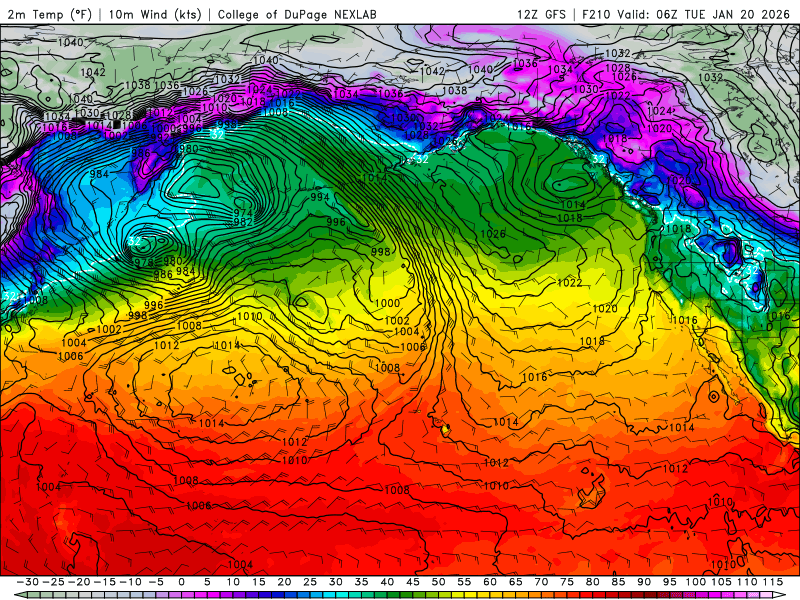The height and width of the screenshot is (600, 800).
Task: Click the 95 temperature scale label
Action: (669, 582)
